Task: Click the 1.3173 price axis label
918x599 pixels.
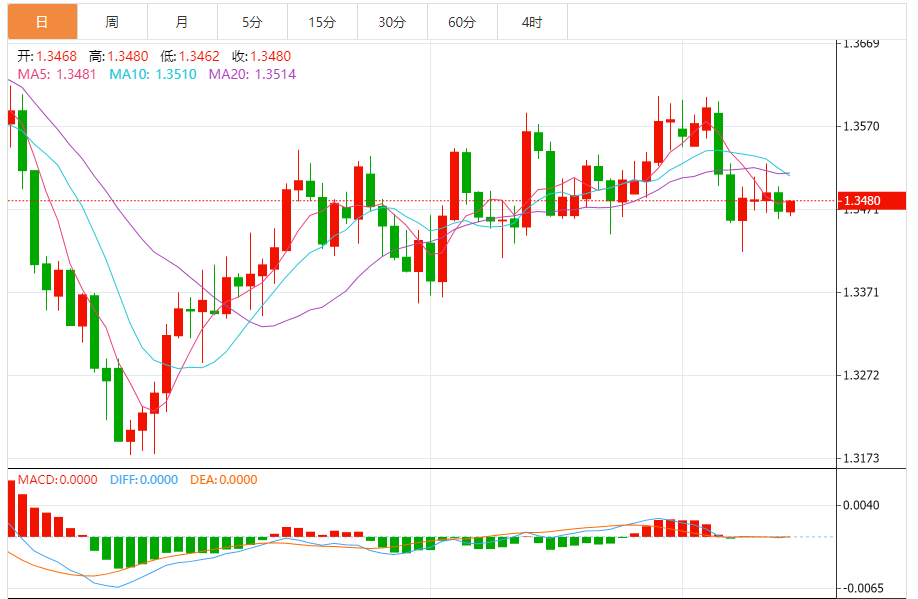Action: (x=861, y=458)
